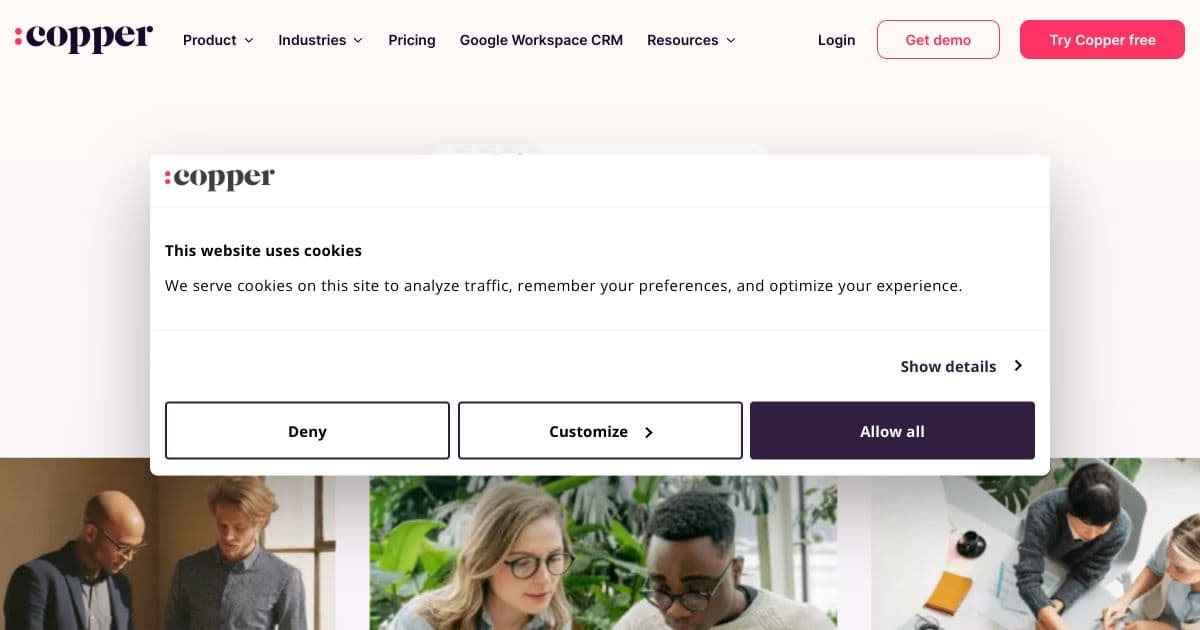Expand the Industries menu
This screenshot has width=1200, height=630.
(x=320, y=40)
